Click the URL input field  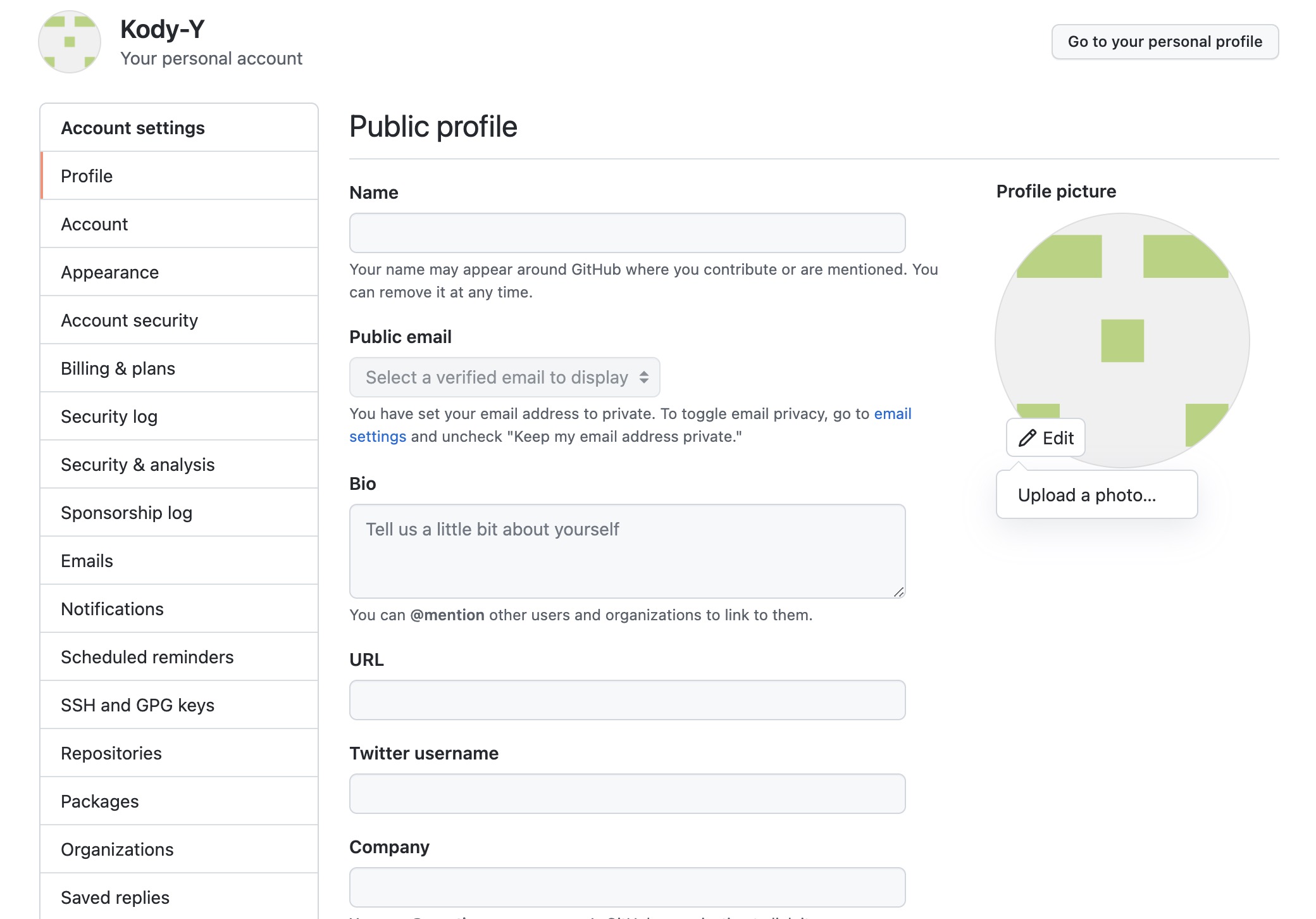(x=627, y=700)
